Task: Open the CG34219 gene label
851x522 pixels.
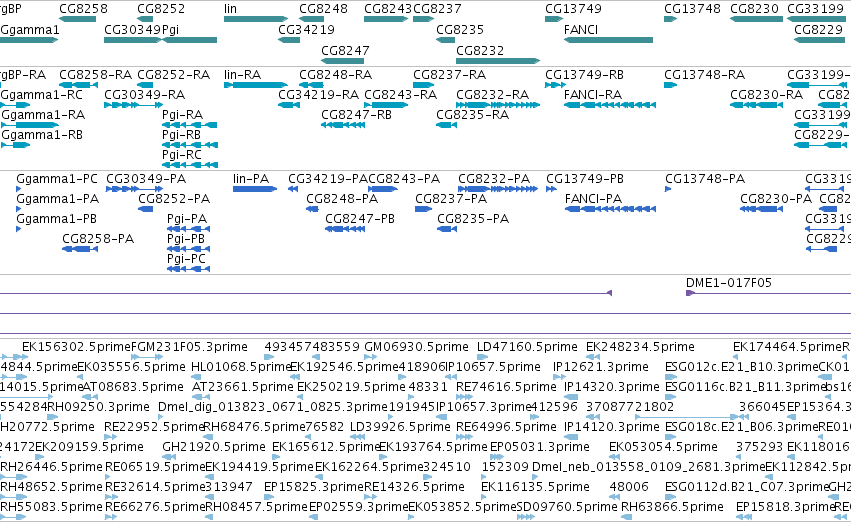Action: click(306, 30)
